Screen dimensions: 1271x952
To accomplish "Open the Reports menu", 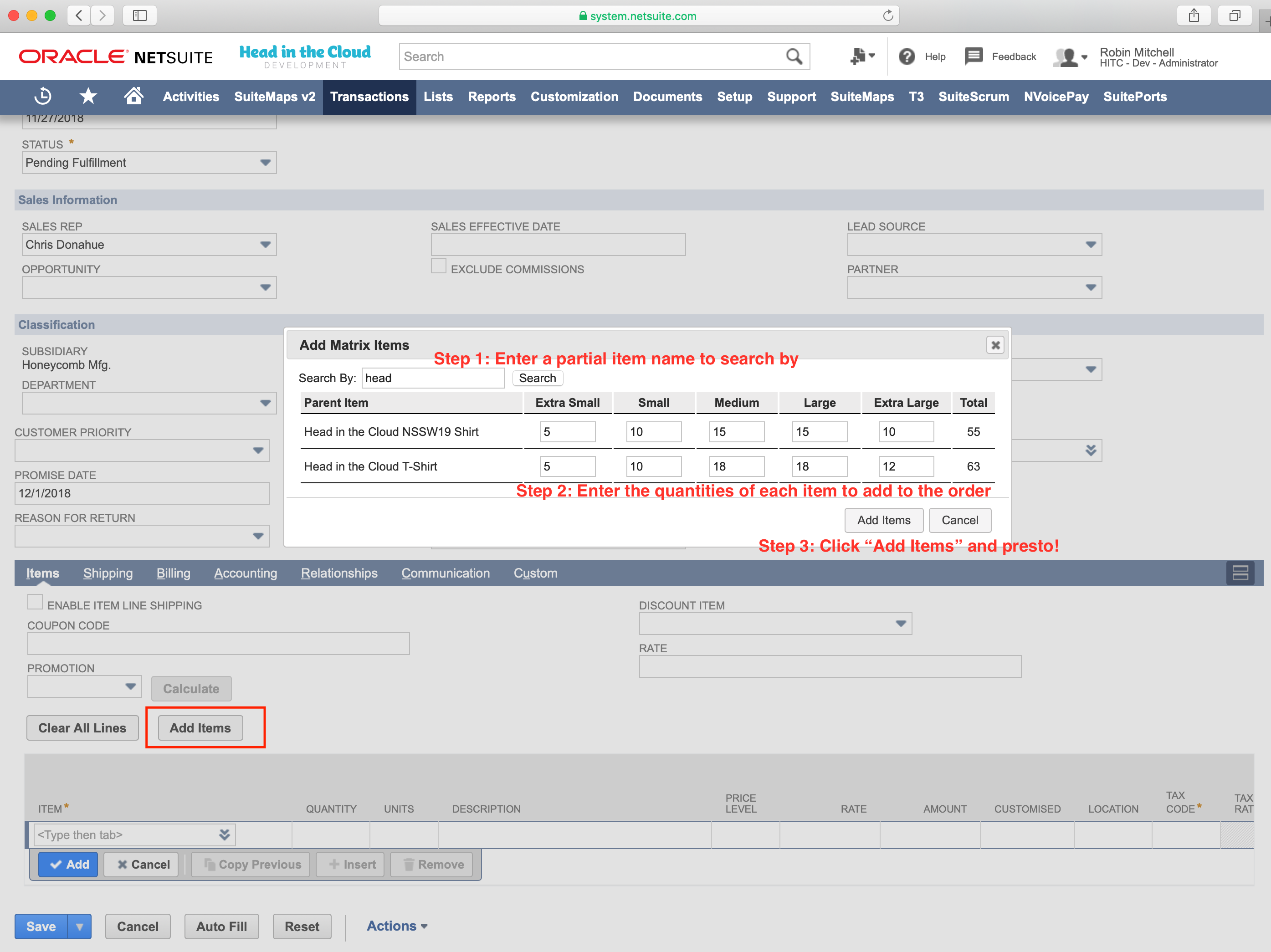I will coord(491,97).
